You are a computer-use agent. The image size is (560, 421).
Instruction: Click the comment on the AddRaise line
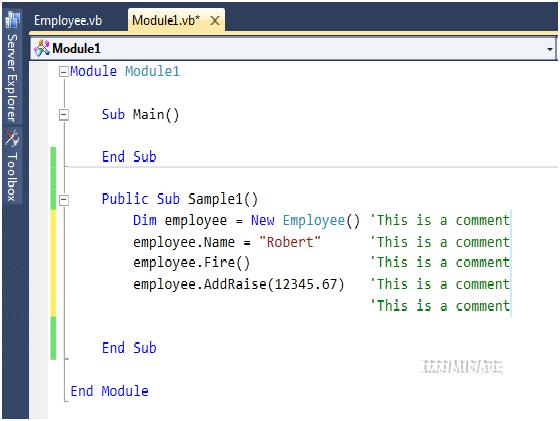pos(440,284)
